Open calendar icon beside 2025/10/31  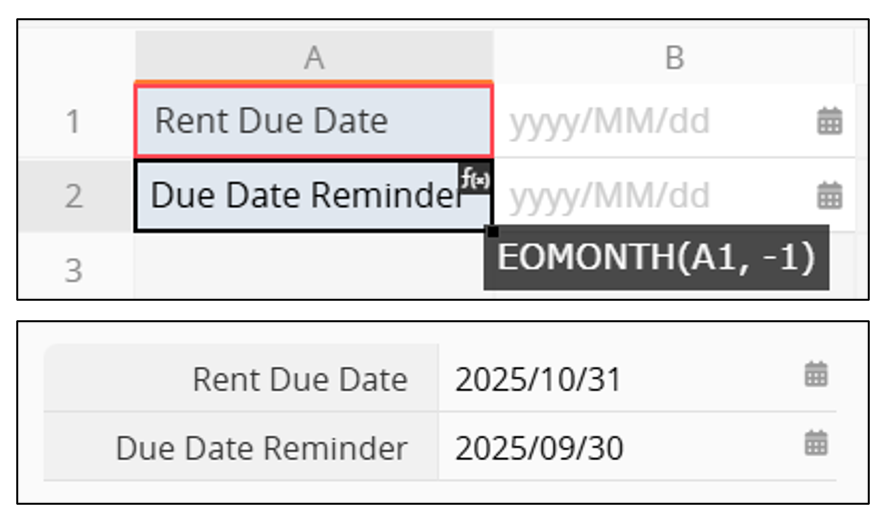816,375
